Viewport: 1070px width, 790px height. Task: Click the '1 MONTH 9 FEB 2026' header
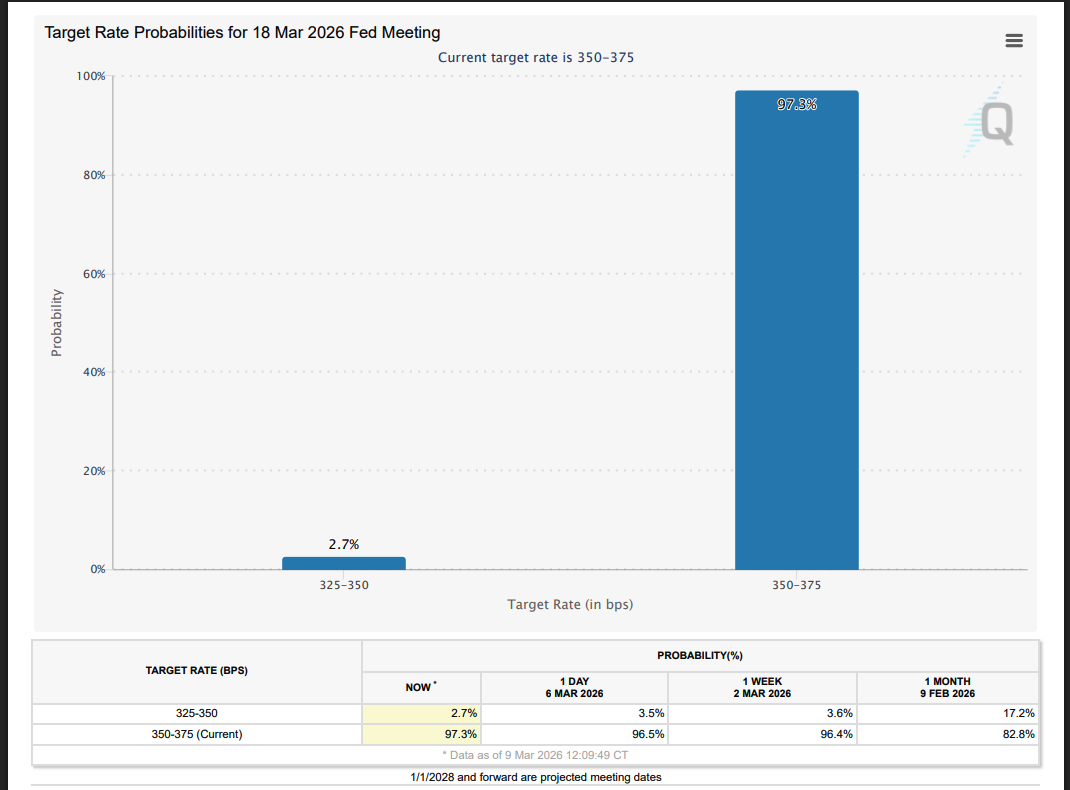click(x=947, y=687)
